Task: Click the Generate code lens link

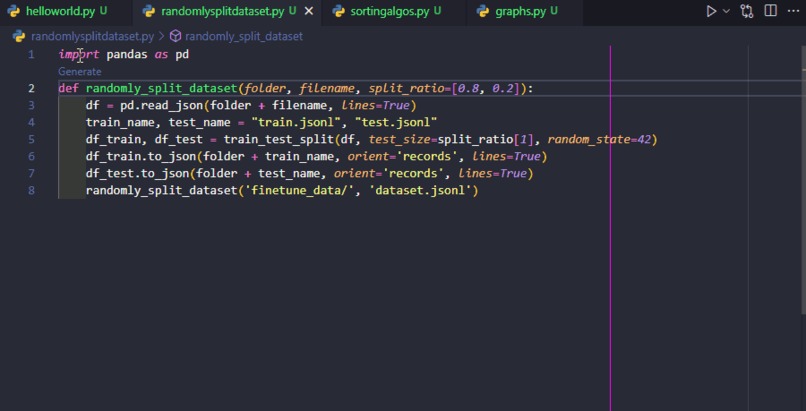Action: point(80,71)
